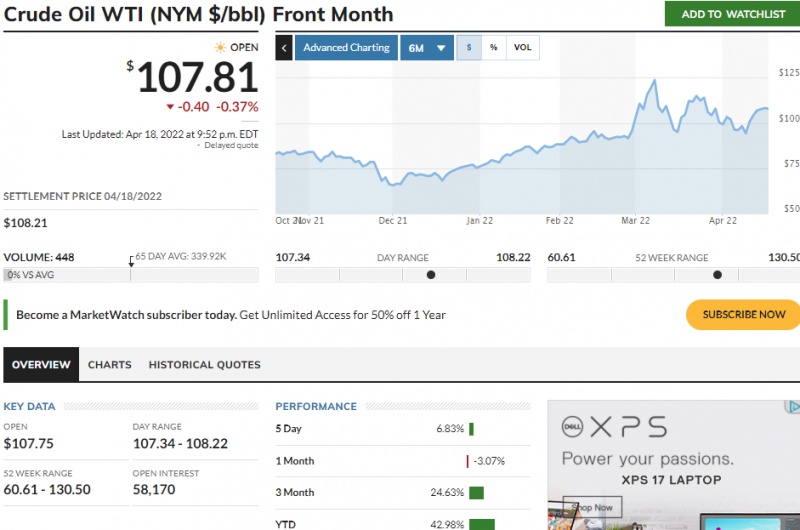Click the day range position dot

(431, 274)
